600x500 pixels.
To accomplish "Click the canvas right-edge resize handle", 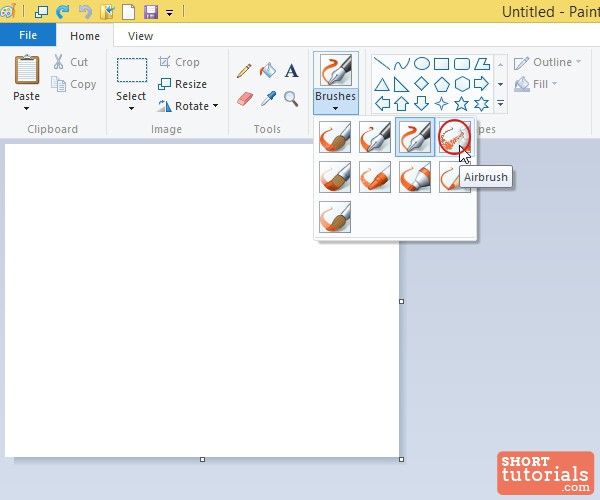I will (401, 301).
